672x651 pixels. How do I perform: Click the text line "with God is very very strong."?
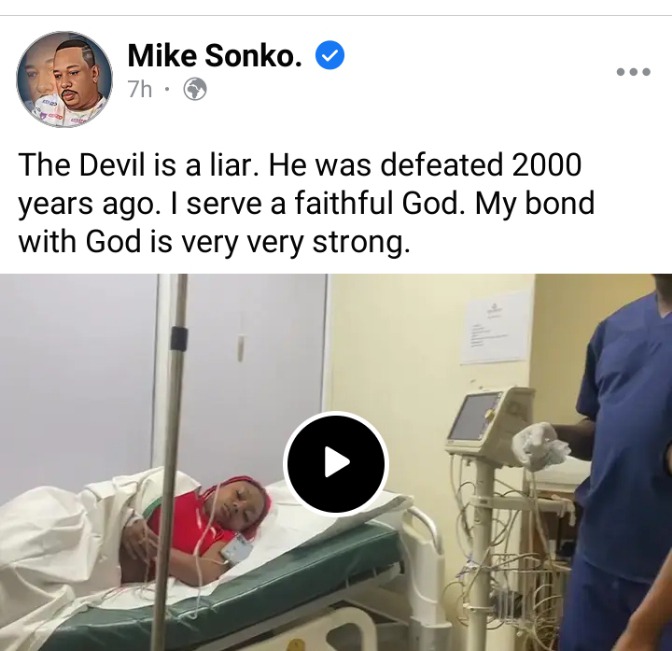(211, 242)
